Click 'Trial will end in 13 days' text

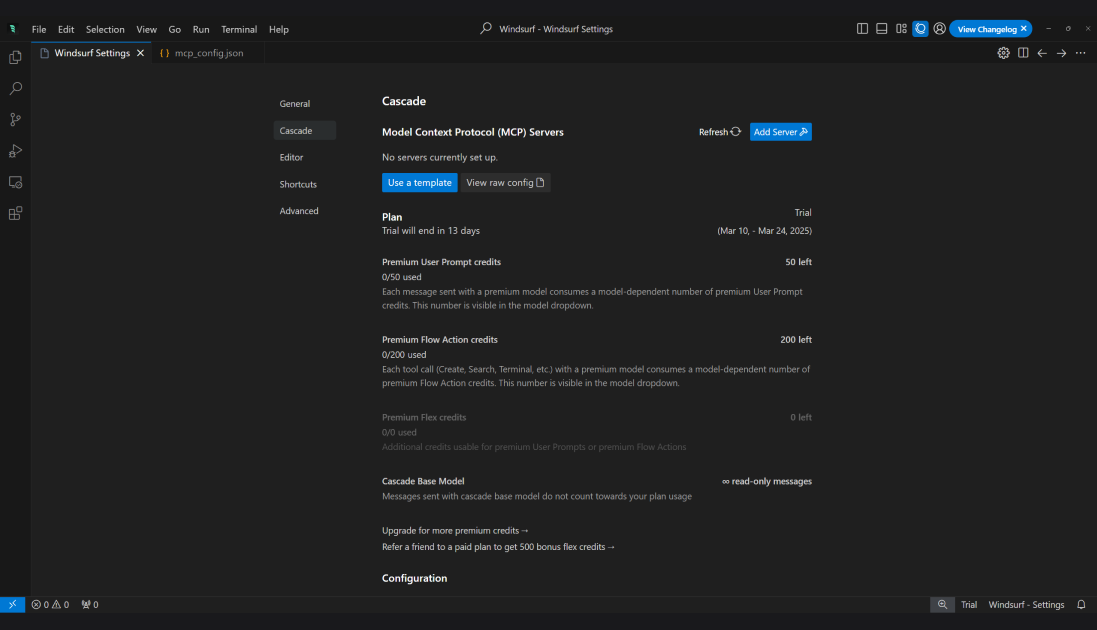431,230
